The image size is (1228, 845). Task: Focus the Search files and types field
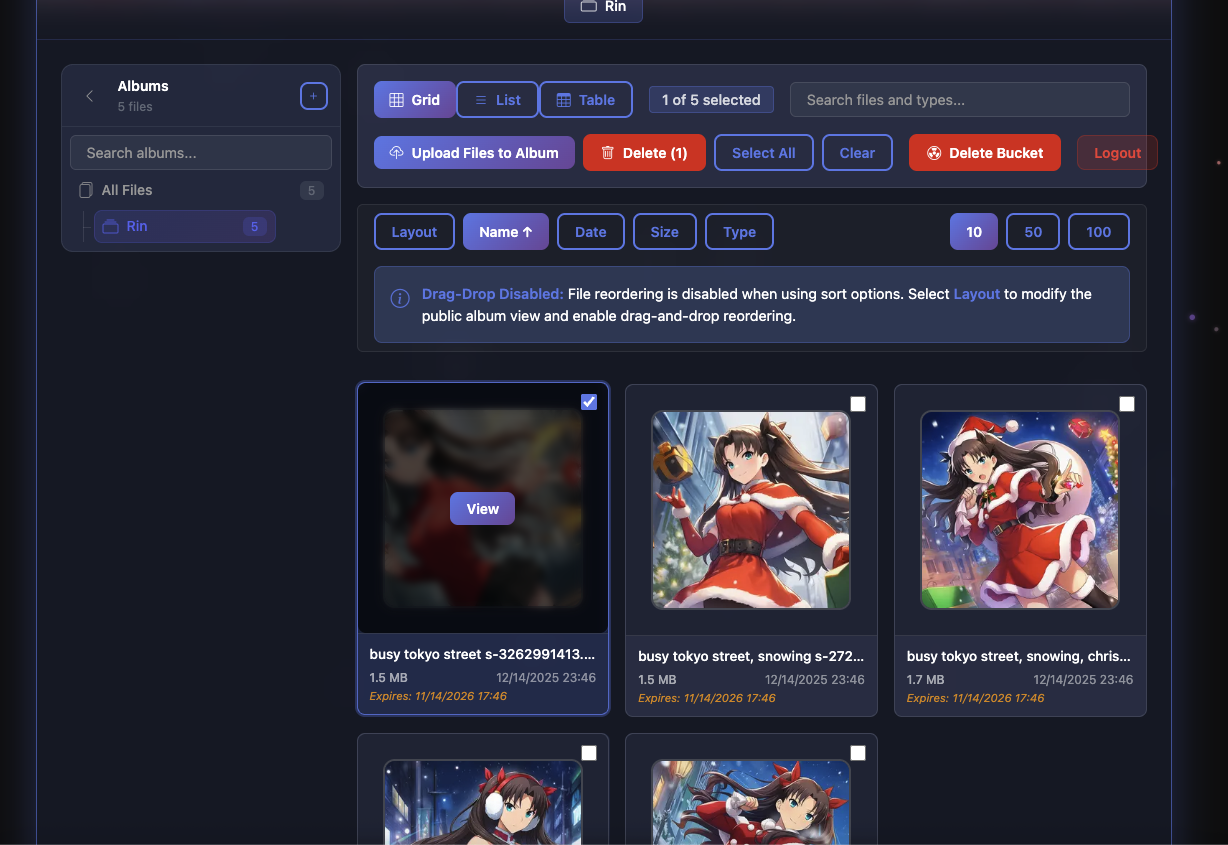coord(960,100)
